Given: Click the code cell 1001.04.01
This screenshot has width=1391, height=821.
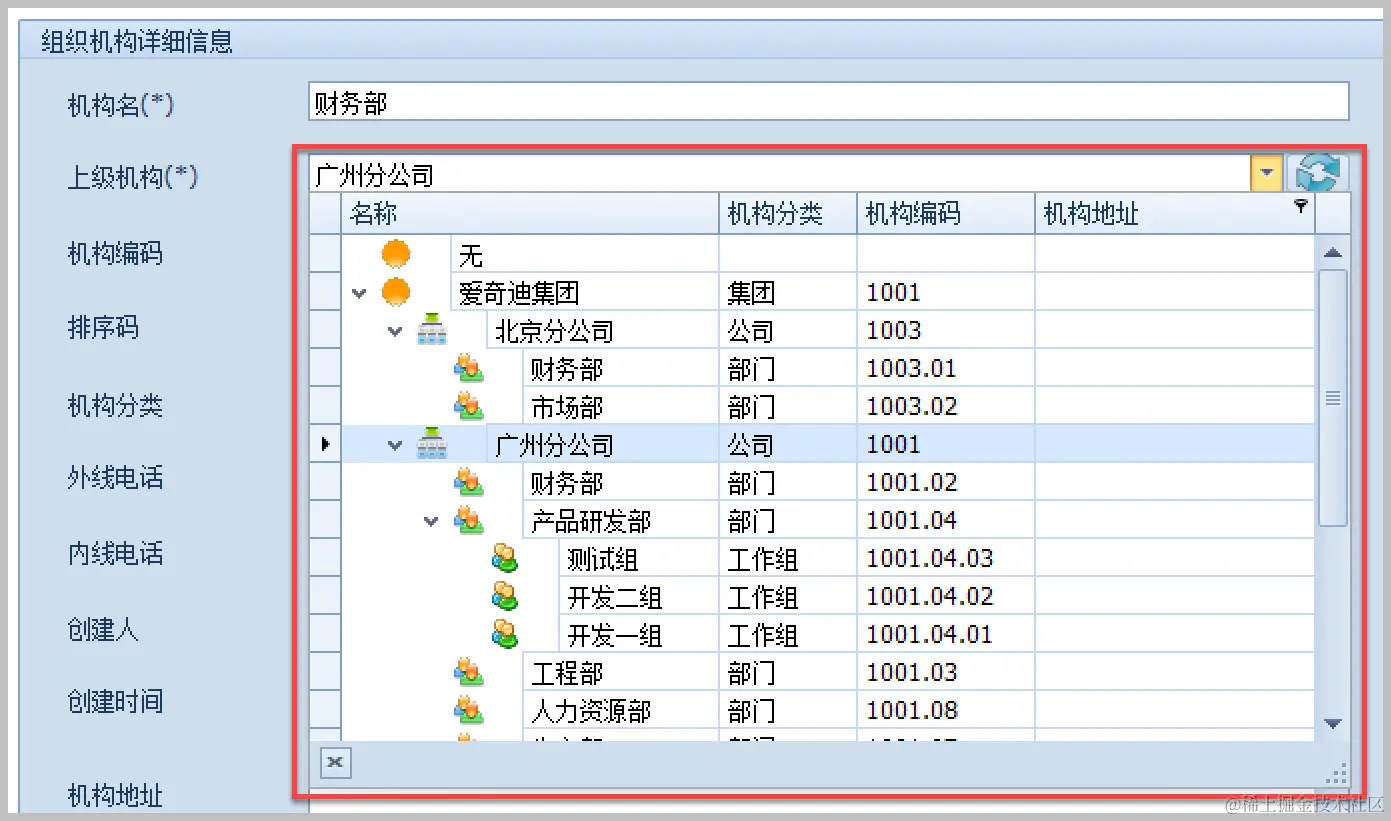Looking at the screenshot, I should pyautogui.click(x=946, y=634).
